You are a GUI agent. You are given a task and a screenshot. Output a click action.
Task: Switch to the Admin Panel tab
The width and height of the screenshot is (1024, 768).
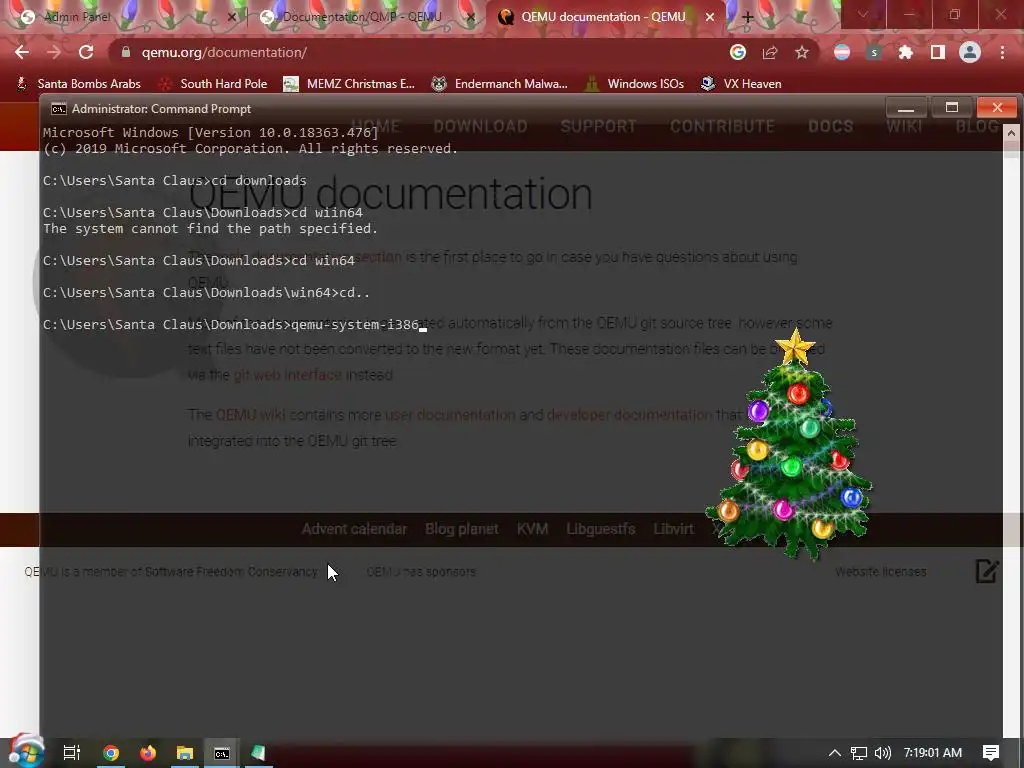pyautogui.click(x=123, y=17)
